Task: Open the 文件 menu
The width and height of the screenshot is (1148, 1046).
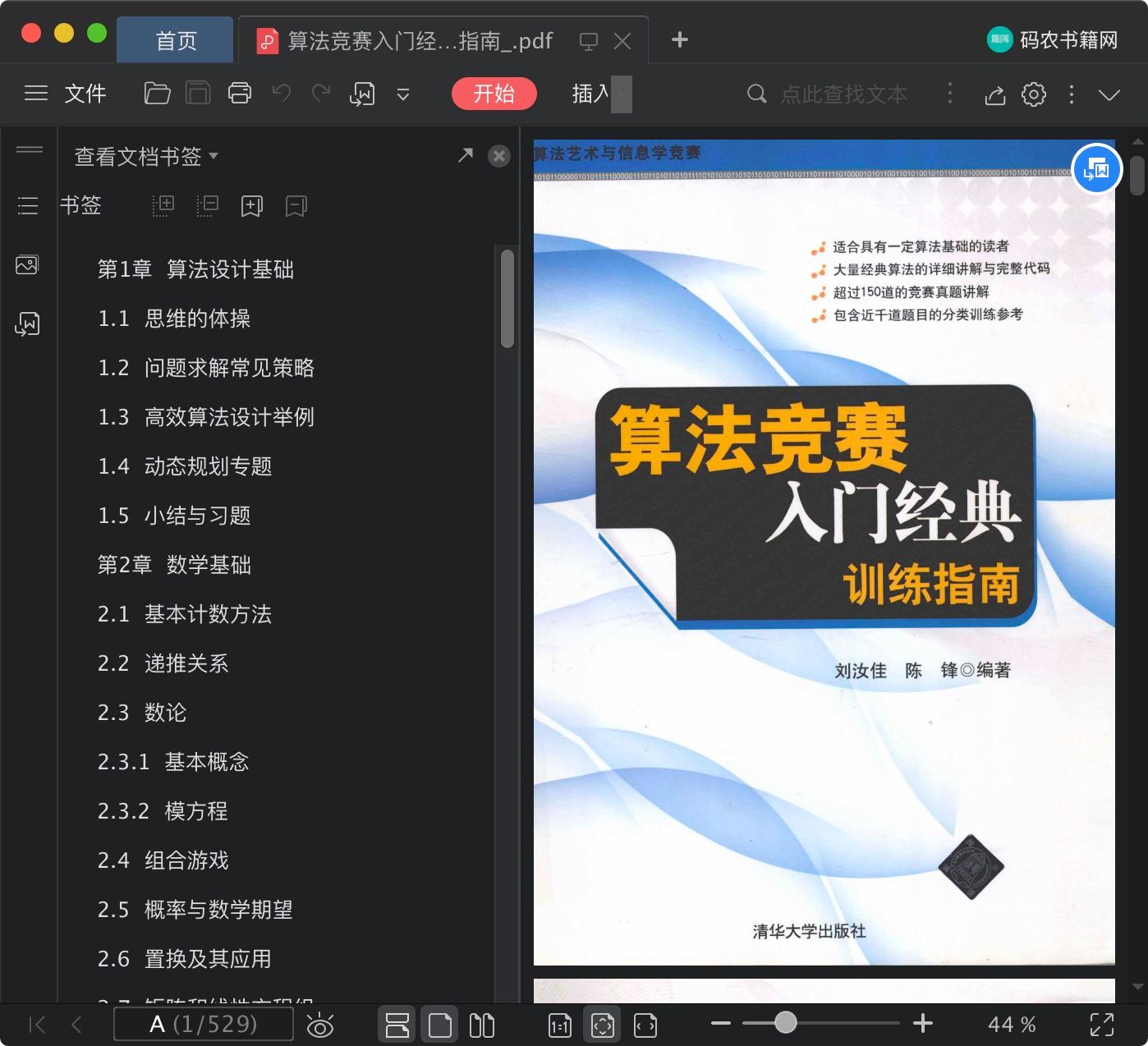Action: (x=85, y=94)
